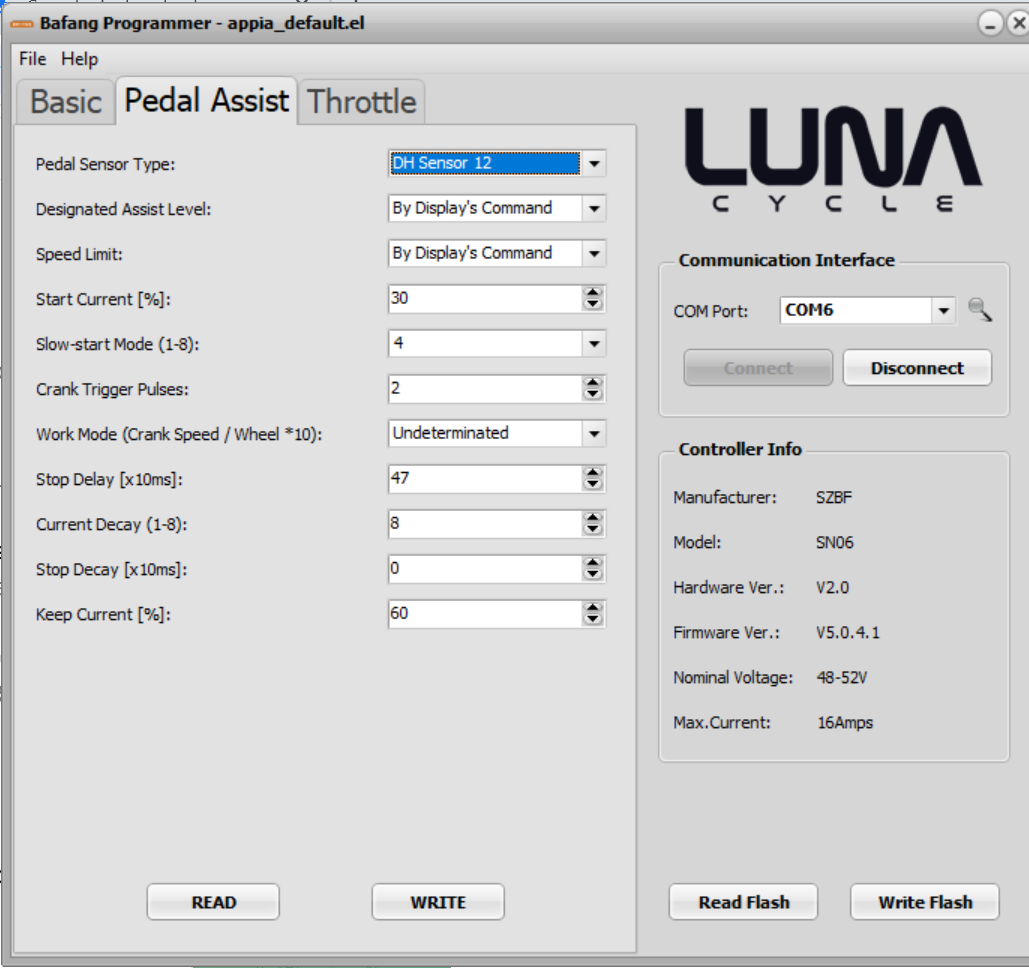This screenshot has width=1029, height=968.
Task: Increase Keep Current percentage
Action: [x=593, y=608]
